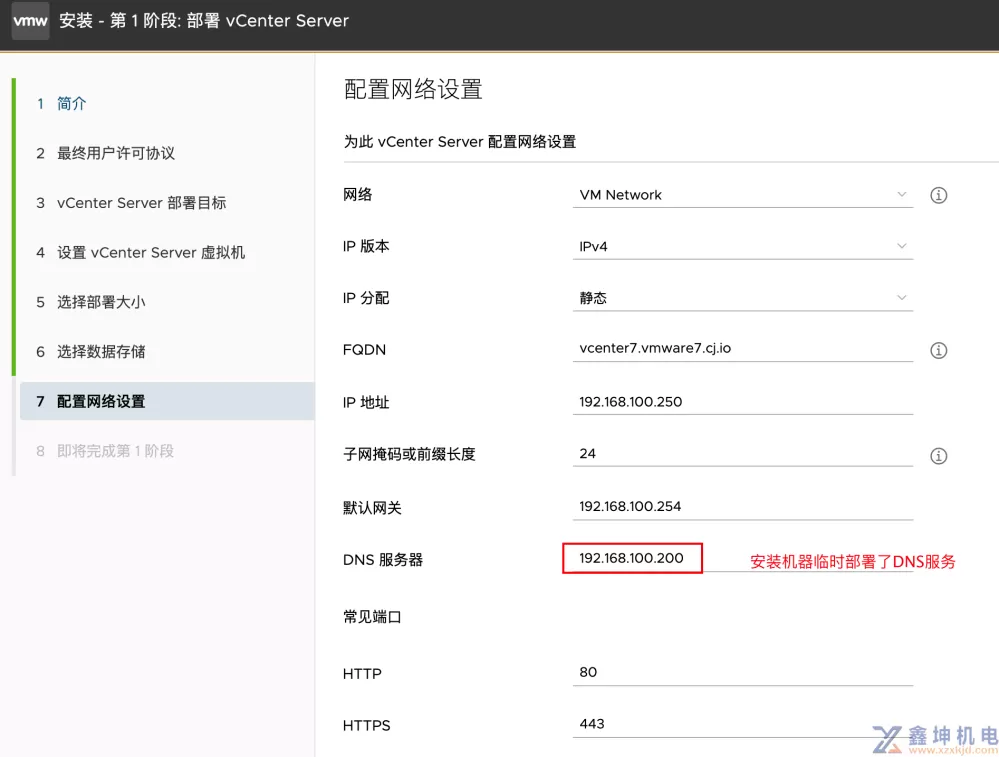Click the HTTPS port field 443

click(x=742, y=725)
